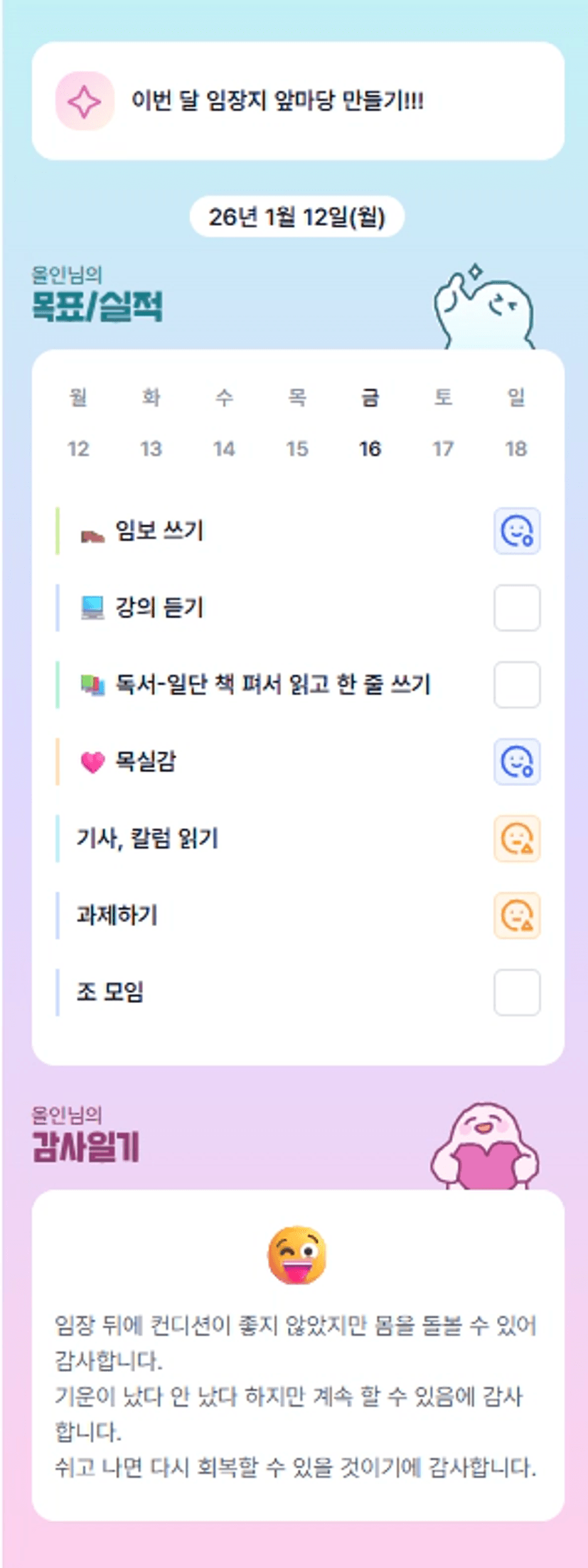Select Sunday 18 in the week calendar
The image size is (588, 1568).
pos(515,449)
